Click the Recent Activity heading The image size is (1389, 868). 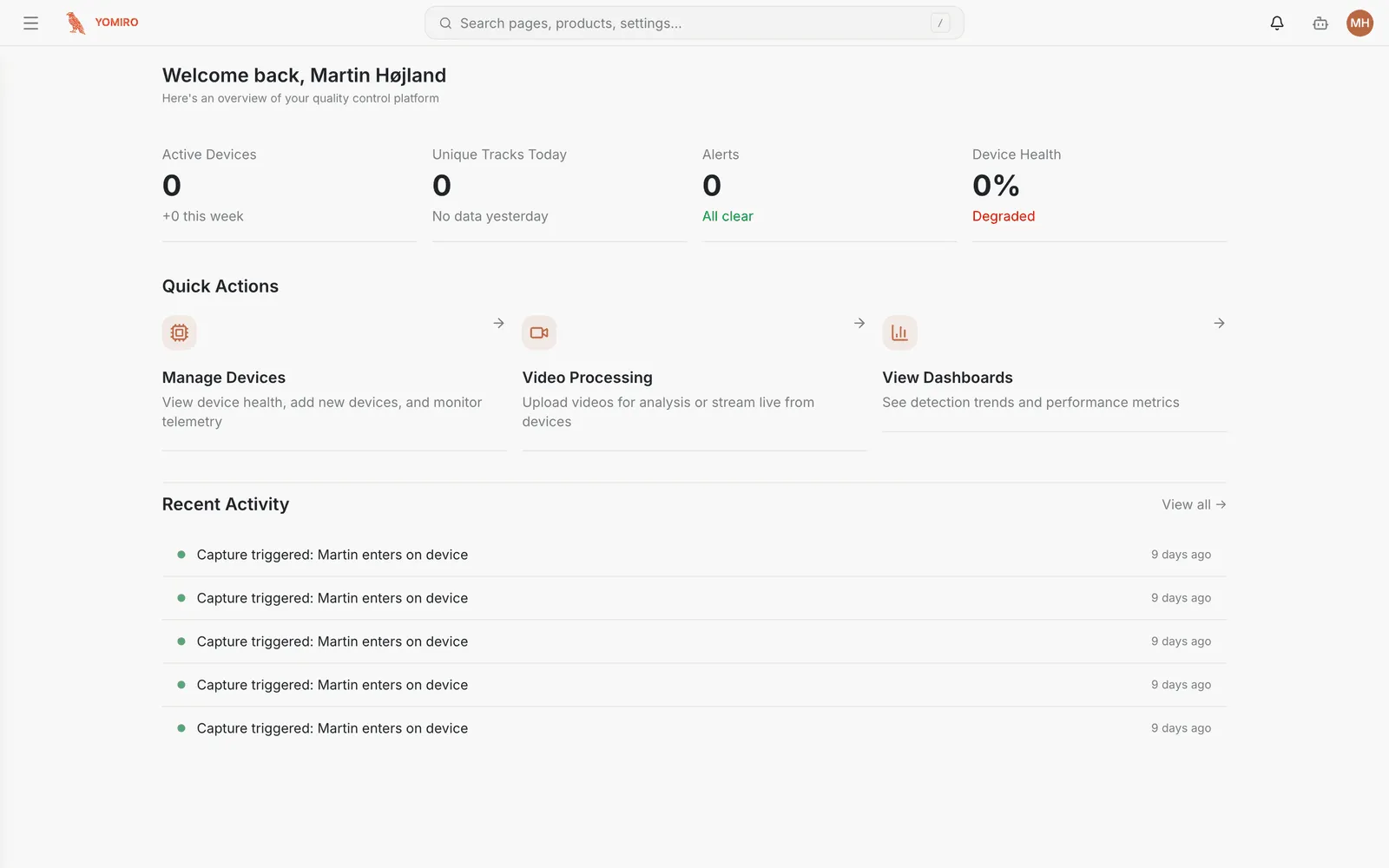226,504
